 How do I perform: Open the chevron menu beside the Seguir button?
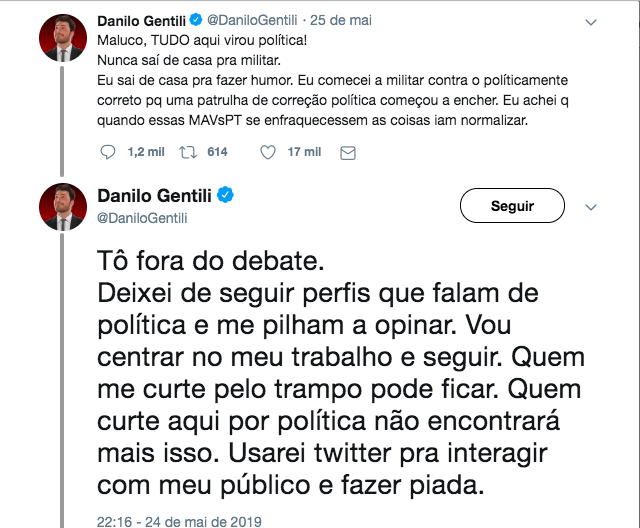[x=590, y=207]
